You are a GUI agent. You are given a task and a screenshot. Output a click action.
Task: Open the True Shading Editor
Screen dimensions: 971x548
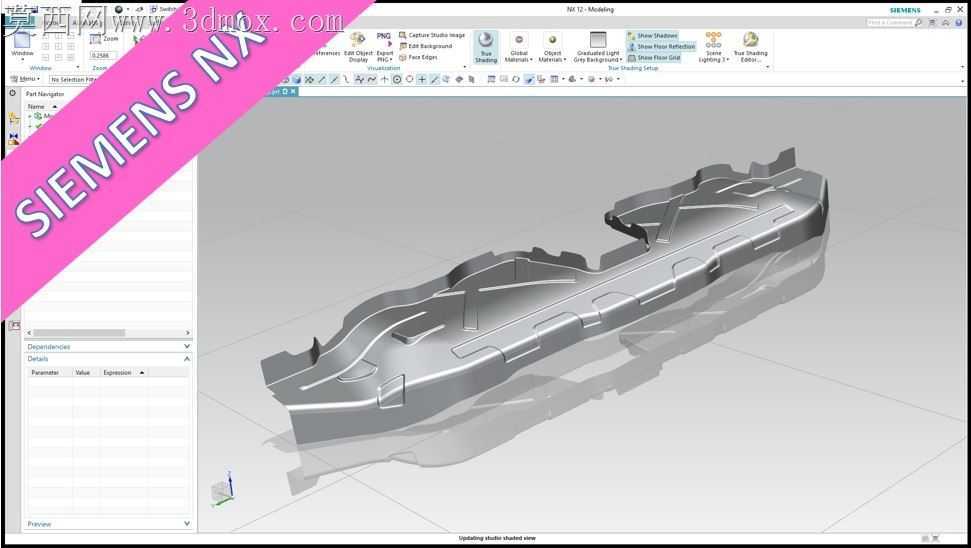[x=751, y=48]
